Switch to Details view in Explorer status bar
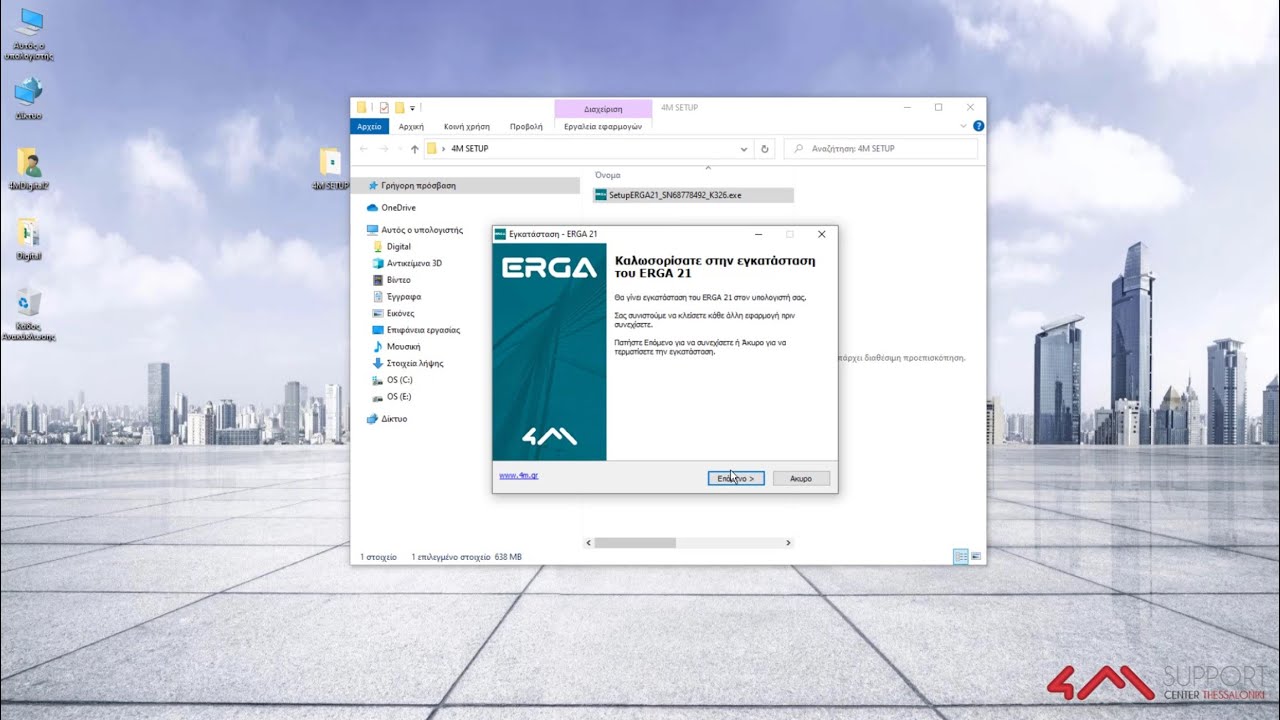This screenshot has width=1280, height=720. [960, 556]
